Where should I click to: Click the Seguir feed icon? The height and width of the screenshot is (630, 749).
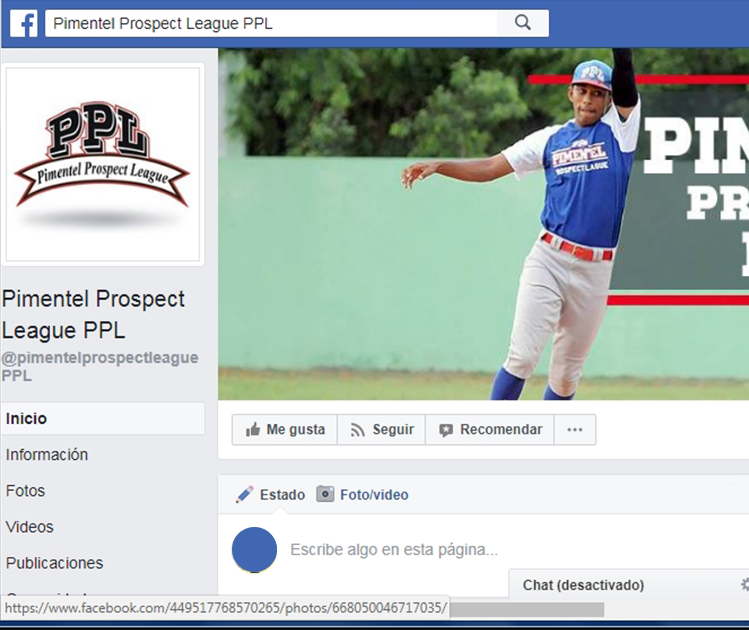357,430
